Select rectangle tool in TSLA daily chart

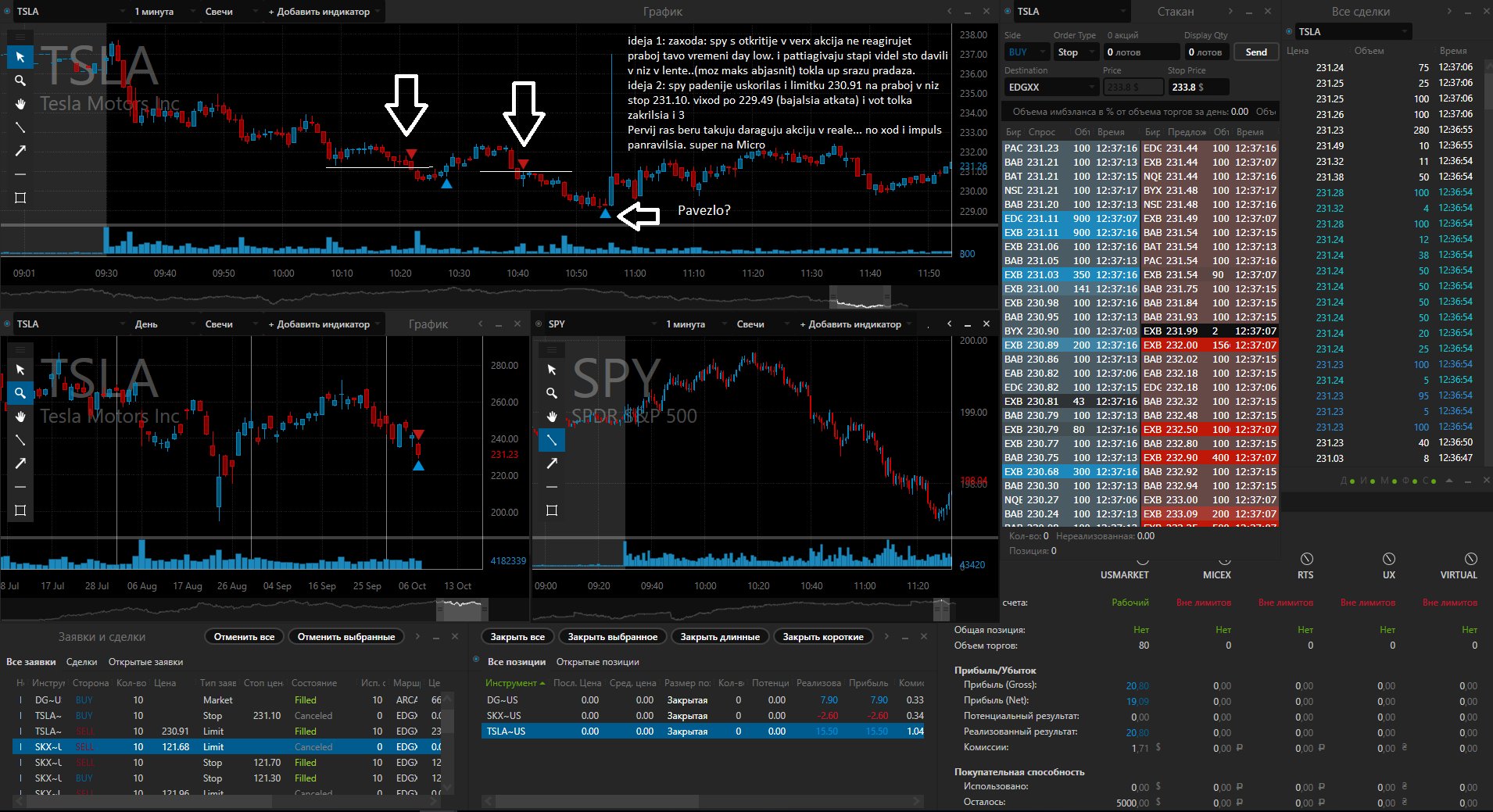tap(20, 510)
